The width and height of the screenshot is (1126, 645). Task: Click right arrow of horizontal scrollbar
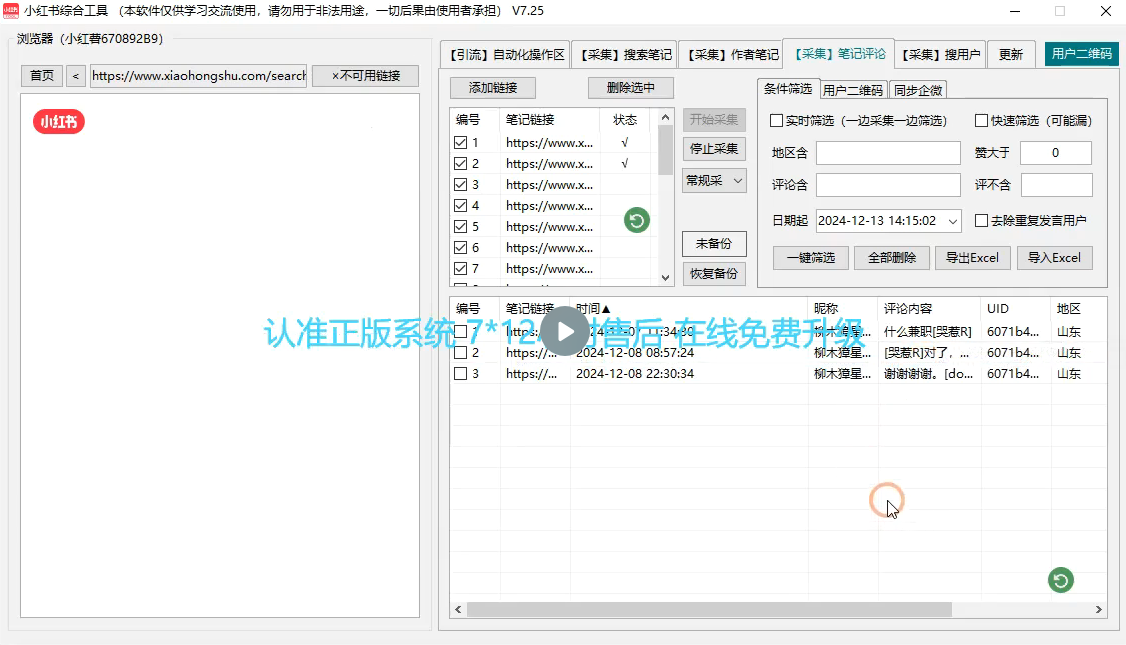point(1099,609)
